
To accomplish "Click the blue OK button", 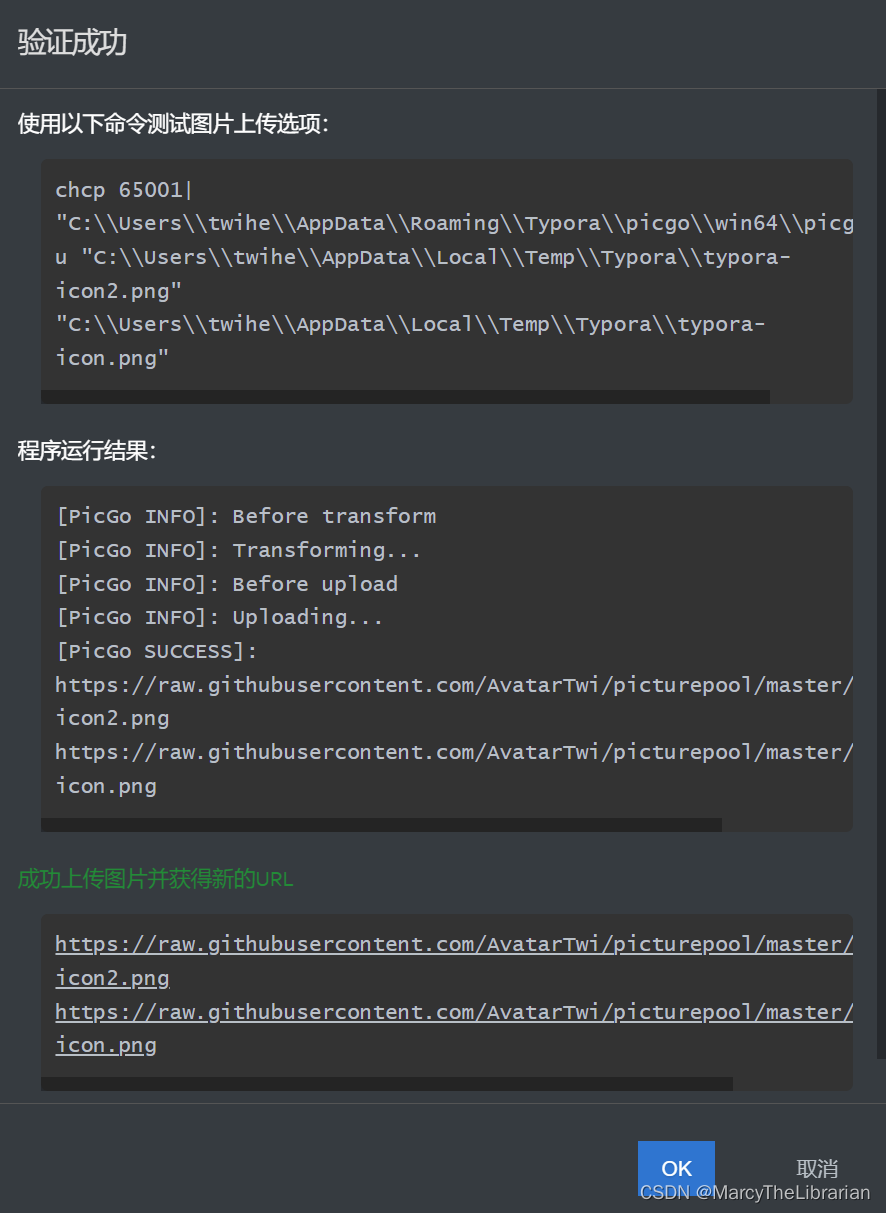I will (x=676, y=1168).
